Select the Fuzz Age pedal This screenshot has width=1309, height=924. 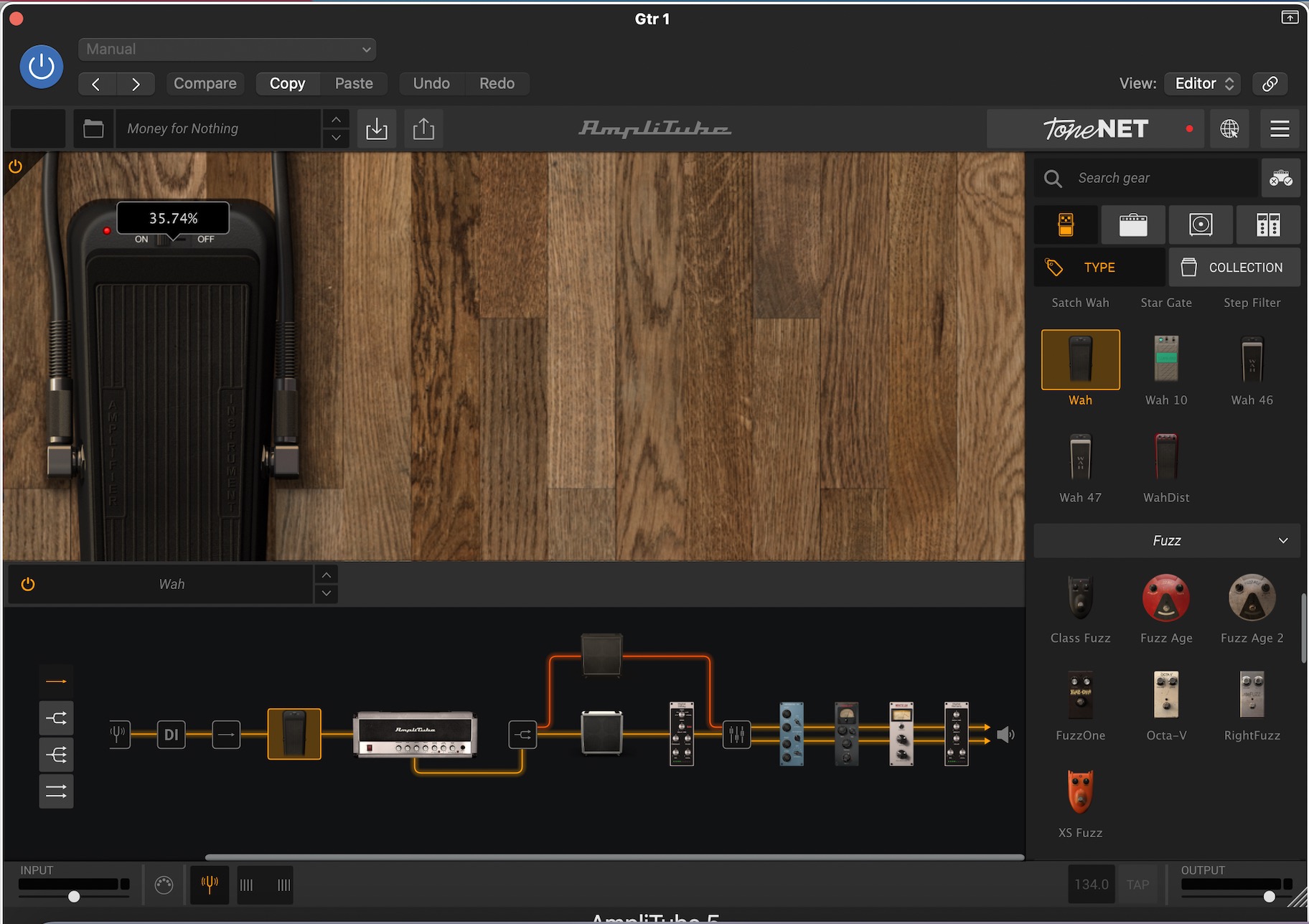(1166, 598)
